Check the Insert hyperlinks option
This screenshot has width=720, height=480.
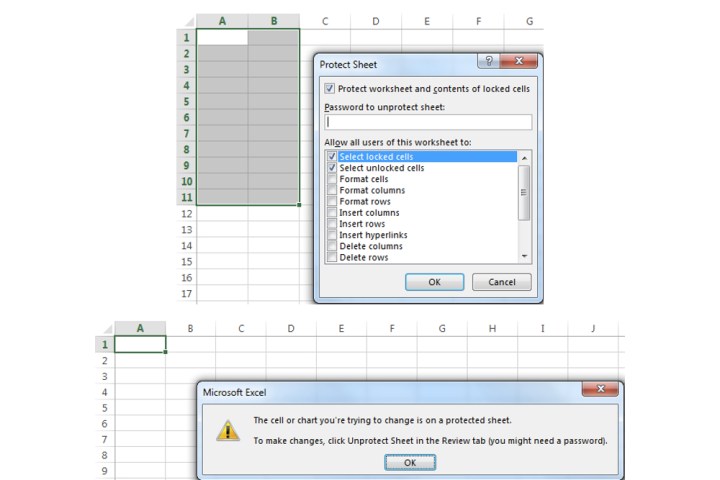(333, 235)
